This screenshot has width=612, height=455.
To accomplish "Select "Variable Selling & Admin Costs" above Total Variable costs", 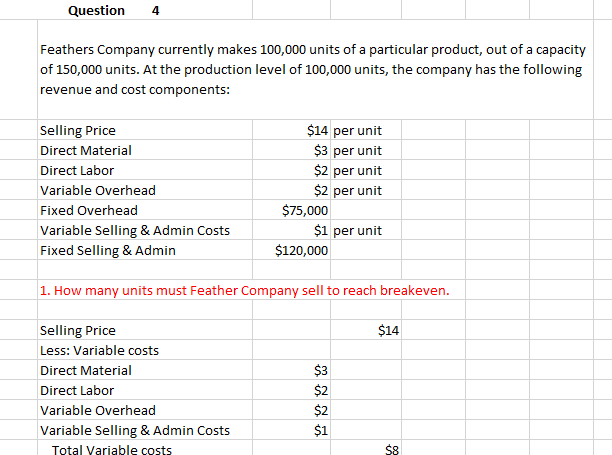I will point(134,430).
